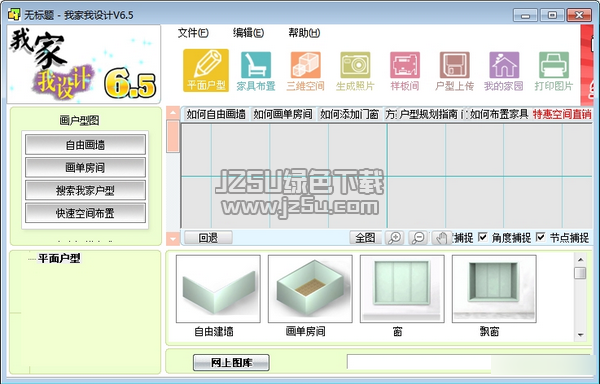This screenshot has height=384, width=600.
Task: Click the 打印图片 printer icon
Action: click(554, 71)
